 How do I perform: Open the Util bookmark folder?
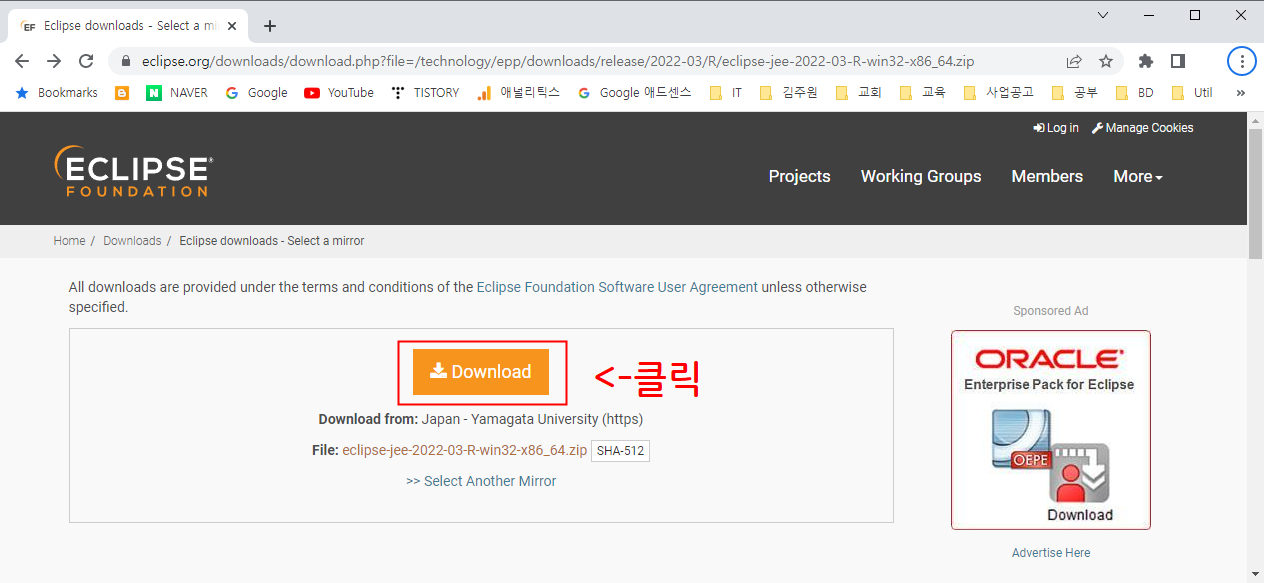[1192, 92]
